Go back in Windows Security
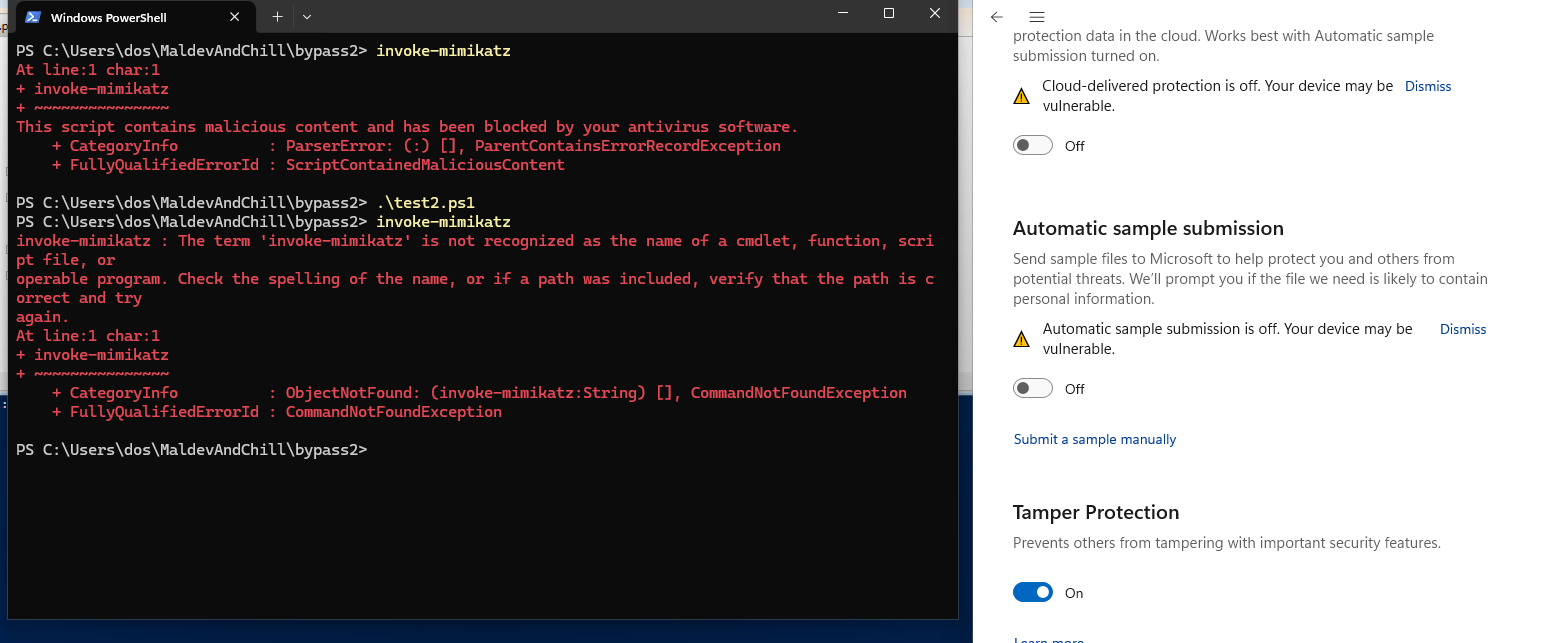The width and height of the screenshot is (1562, 643). pyautogui.click(x=996, y=17)
